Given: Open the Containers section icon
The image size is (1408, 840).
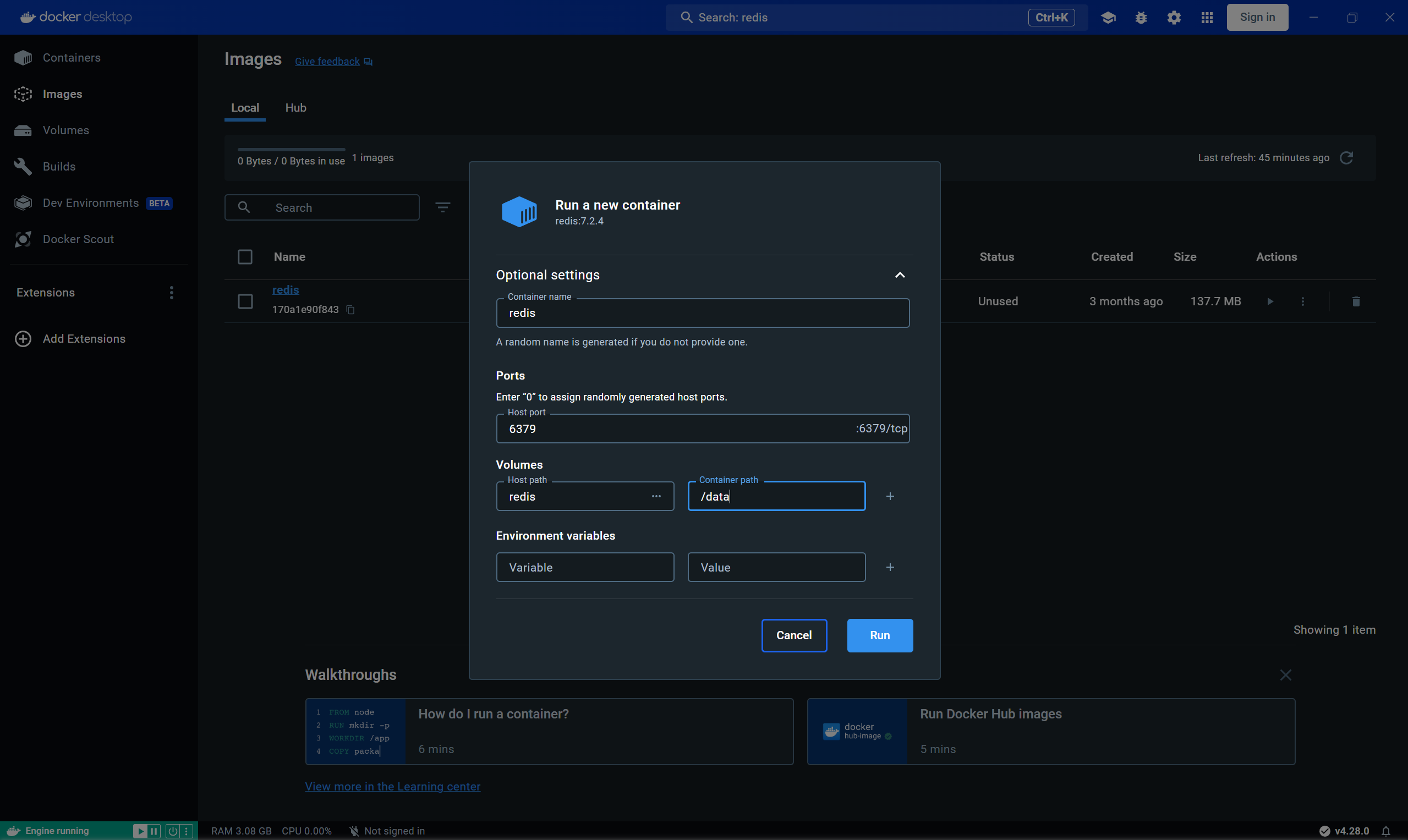Looking at the screenshot, I should pos(23,58).
